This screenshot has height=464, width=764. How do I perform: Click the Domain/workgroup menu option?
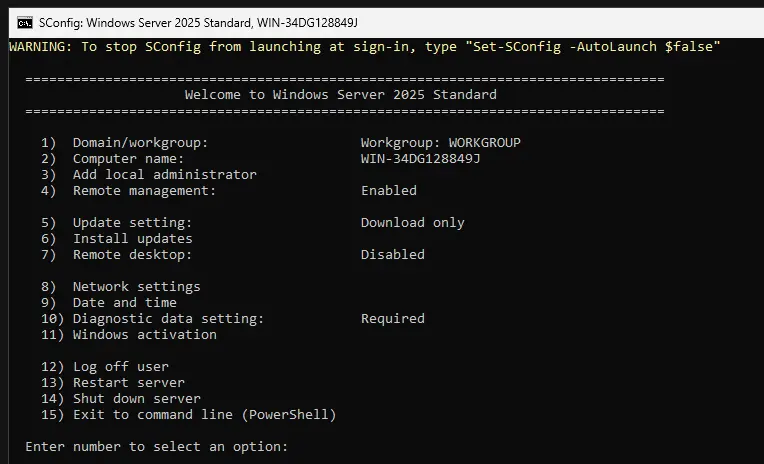point(140,142)
